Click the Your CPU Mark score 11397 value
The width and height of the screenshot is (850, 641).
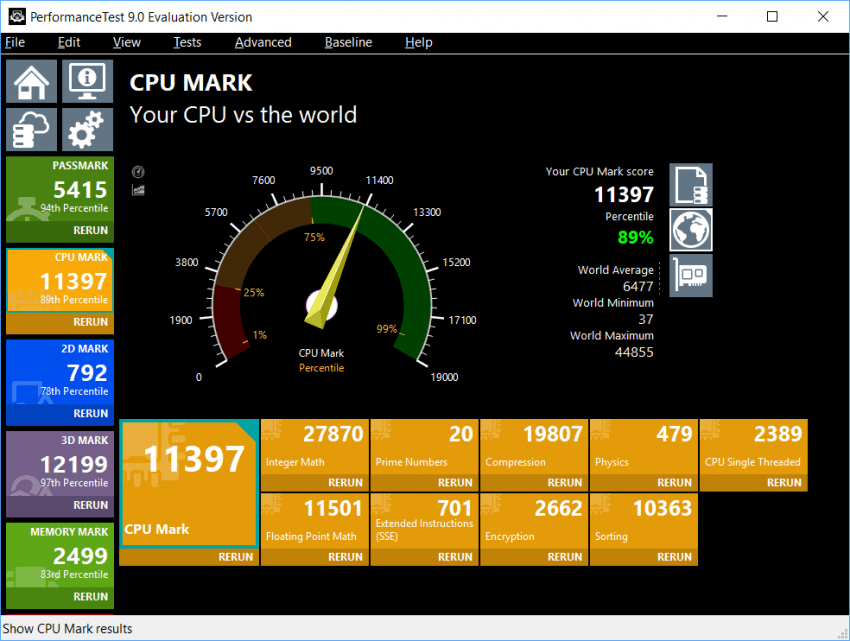[x=624, y=195]
